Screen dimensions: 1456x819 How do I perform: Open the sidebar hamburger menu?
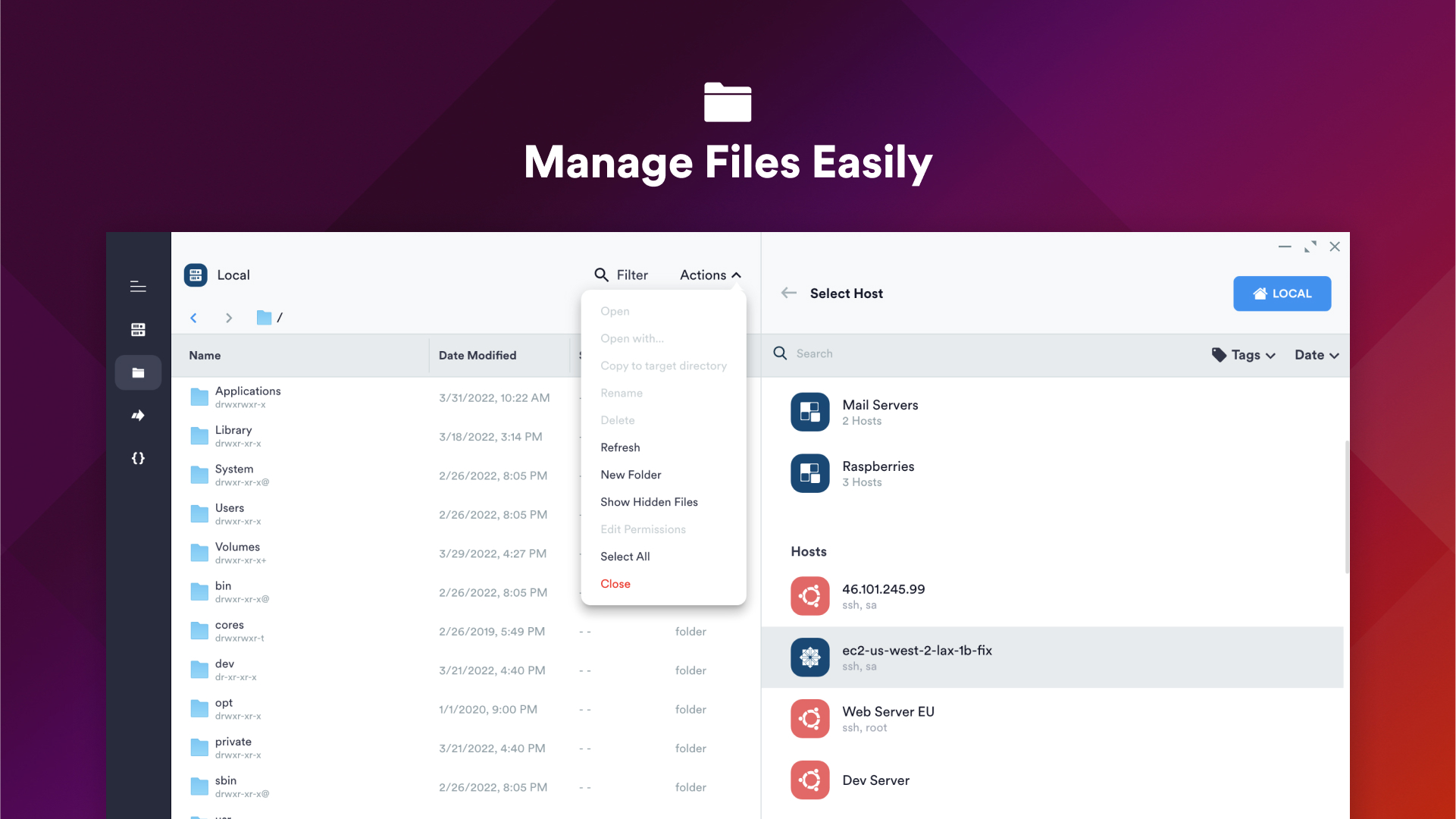[138, 287]
